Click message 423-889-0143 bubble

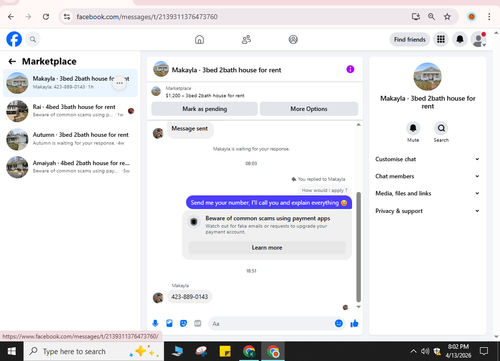click(189, 297)
